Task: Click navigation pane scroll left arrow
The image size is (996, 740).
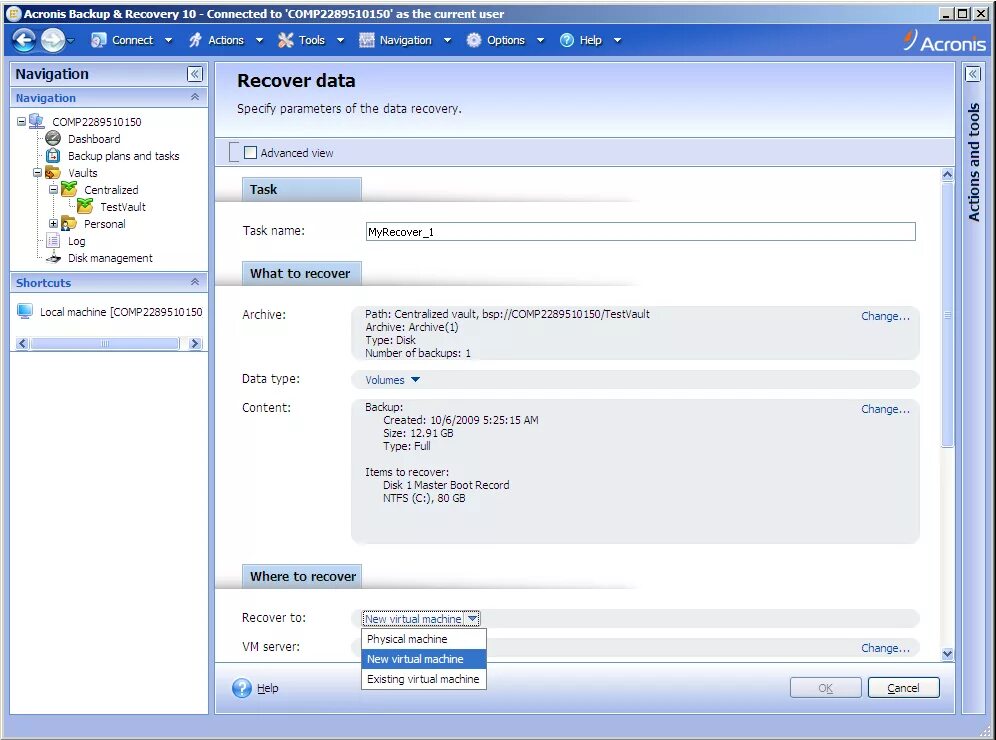Action: [22, 344]
